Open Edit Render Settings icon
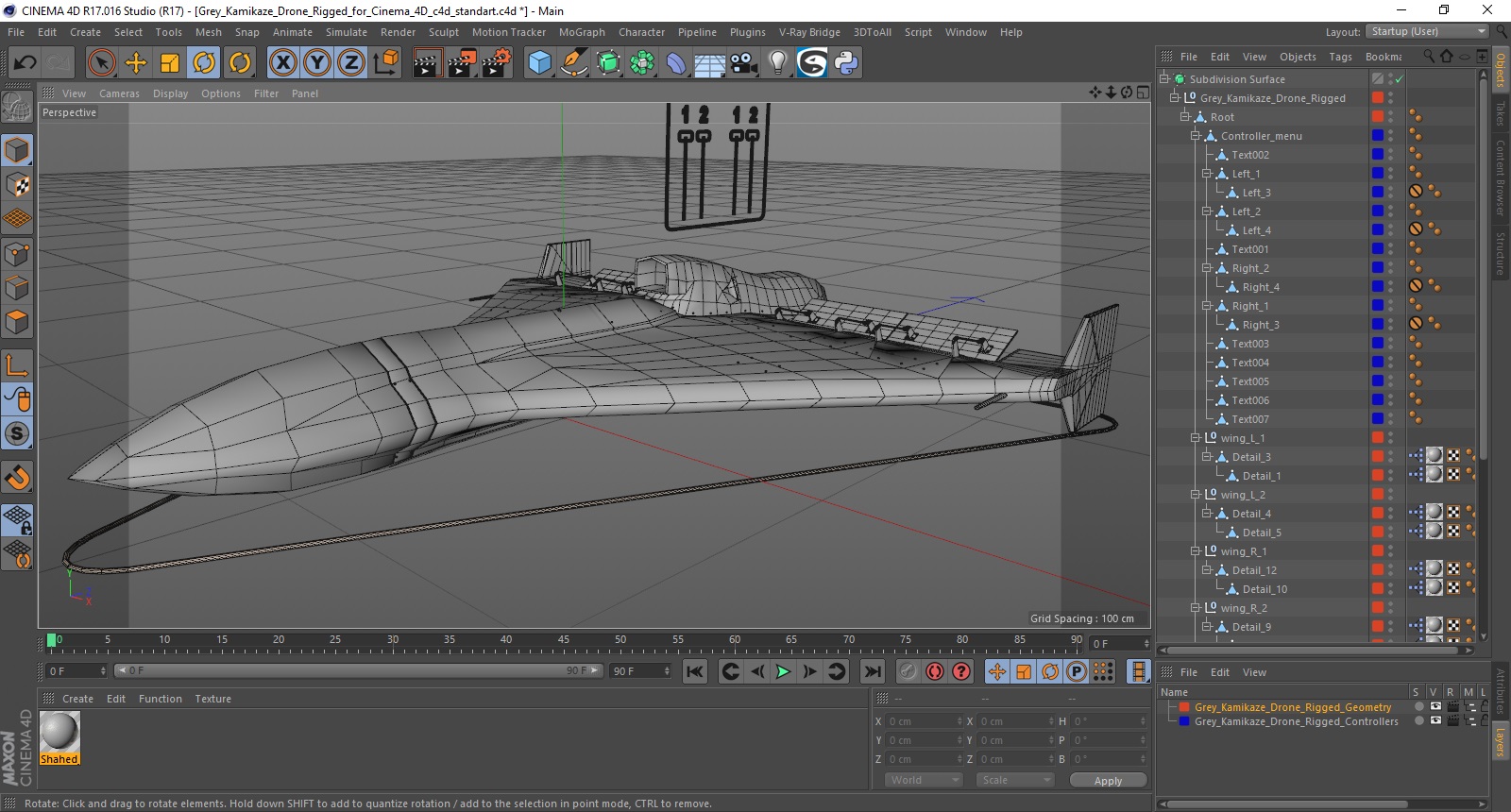Screen dimensions: 1511x812 point(497,63)
